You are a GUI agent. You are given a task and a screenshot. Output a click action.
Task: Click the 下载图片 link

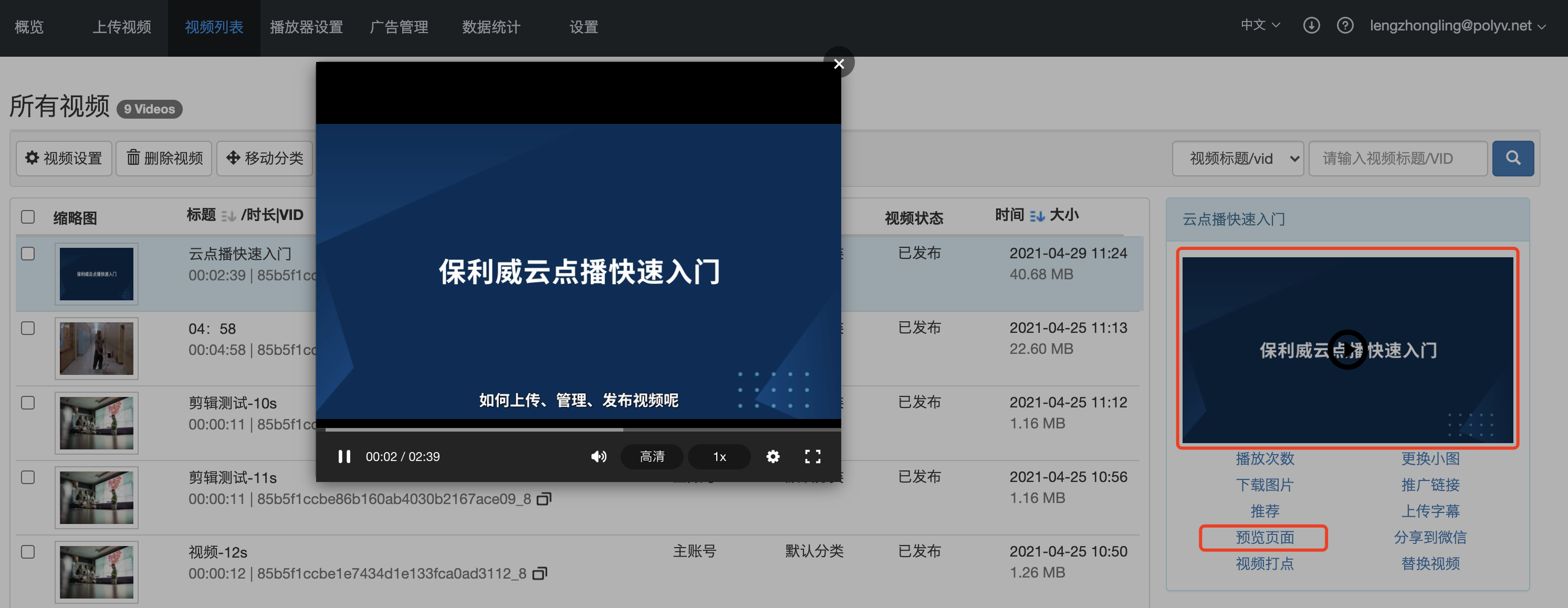click(1265, 485)
